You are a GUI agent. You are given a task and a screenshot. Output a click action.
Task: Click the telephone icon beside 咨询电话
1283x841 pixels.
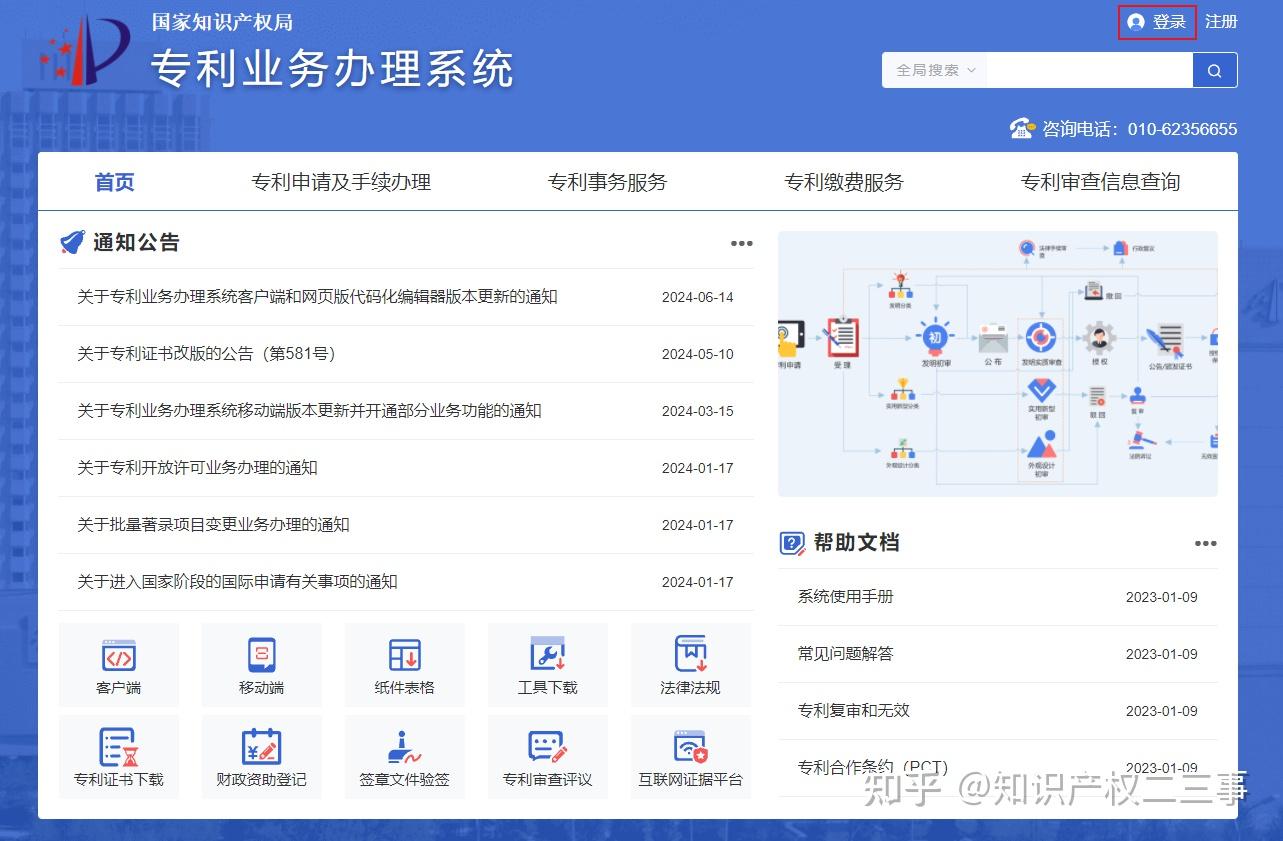click(1022, 128)
